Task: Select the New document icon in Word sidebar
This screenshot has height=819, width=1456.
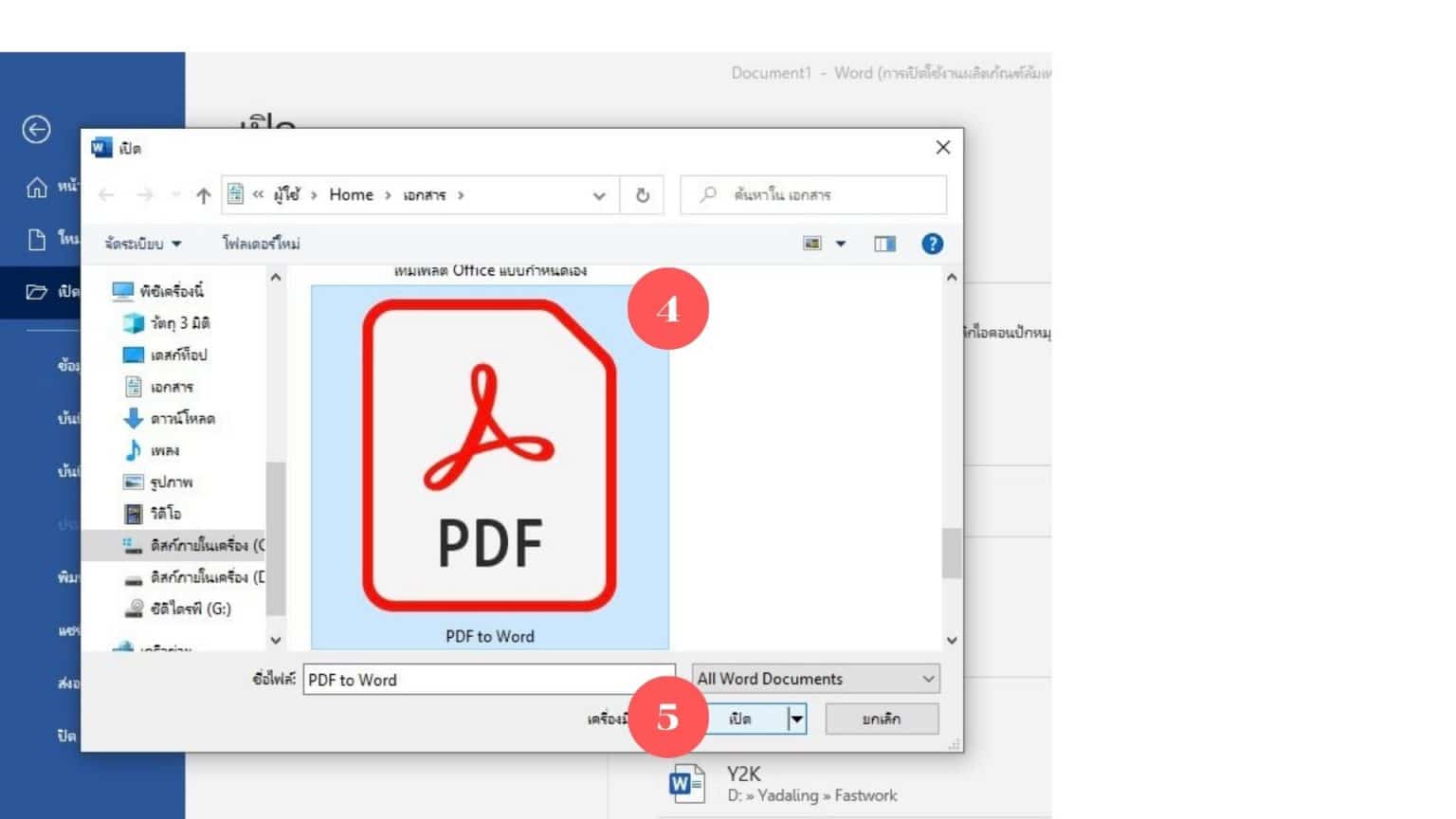Action: 36,239
